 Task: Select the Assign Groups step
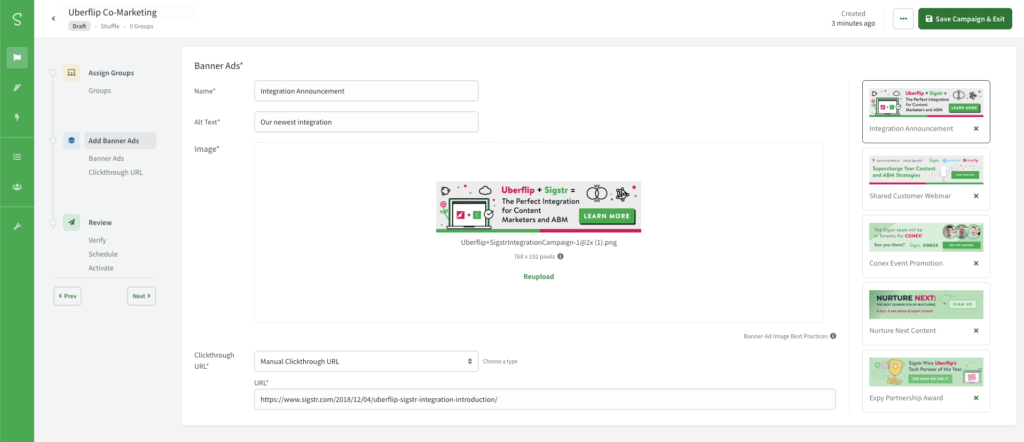coord(111,73)
